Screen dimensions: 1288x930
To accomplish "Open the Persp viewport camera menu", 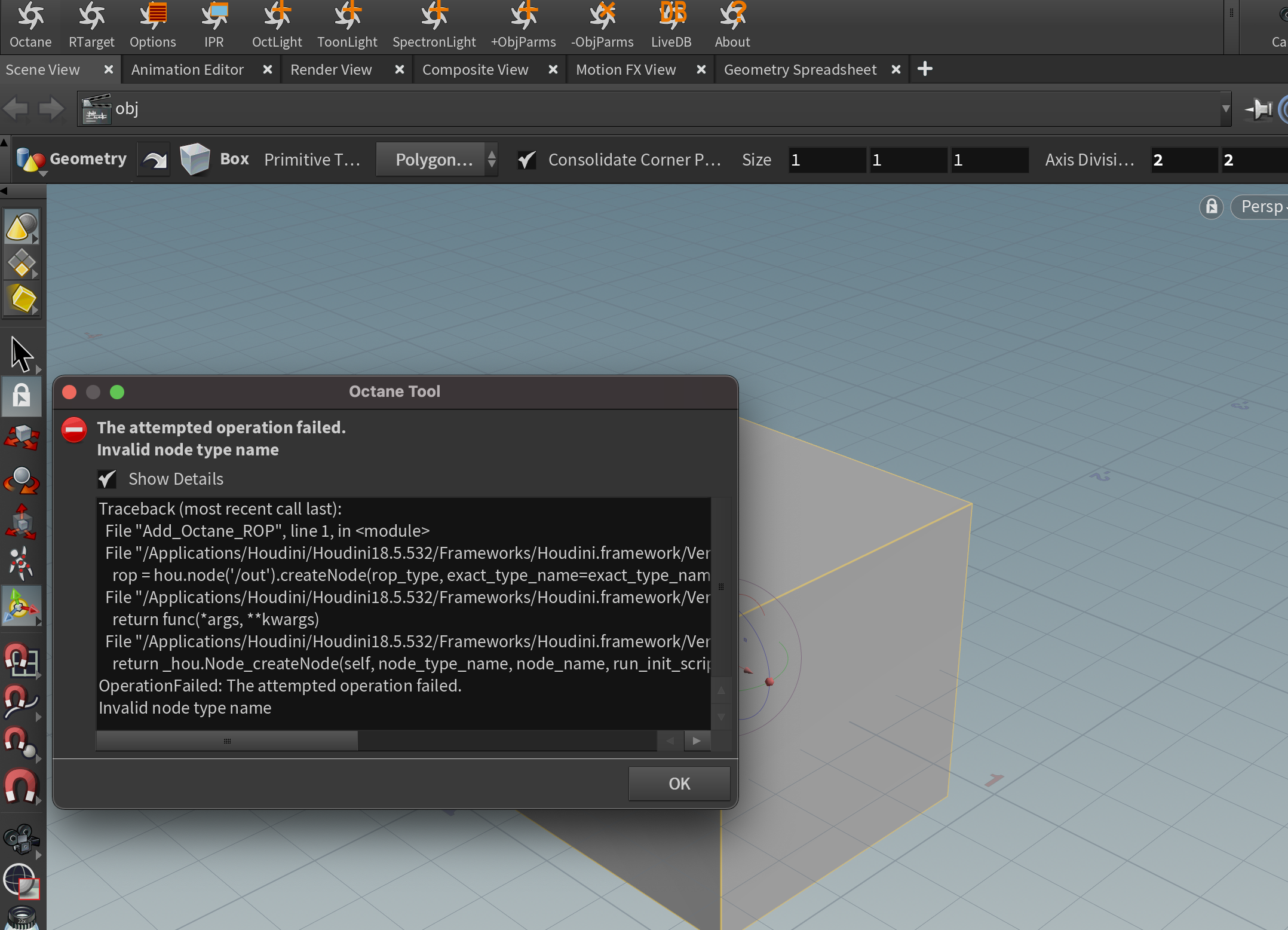I will click(1262, 207).
